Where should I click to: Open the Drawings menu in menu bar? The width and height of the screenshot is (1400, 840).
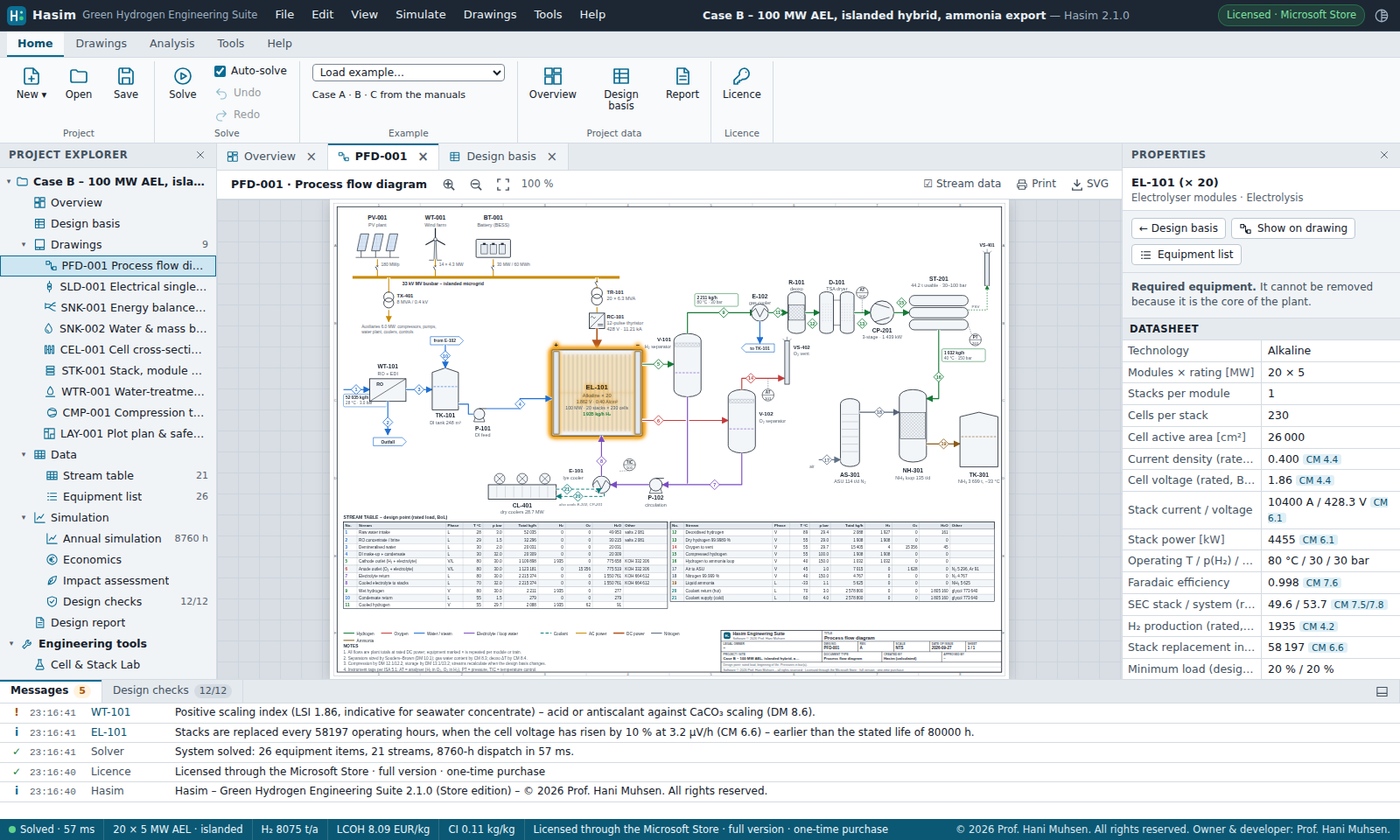point(490,15)
